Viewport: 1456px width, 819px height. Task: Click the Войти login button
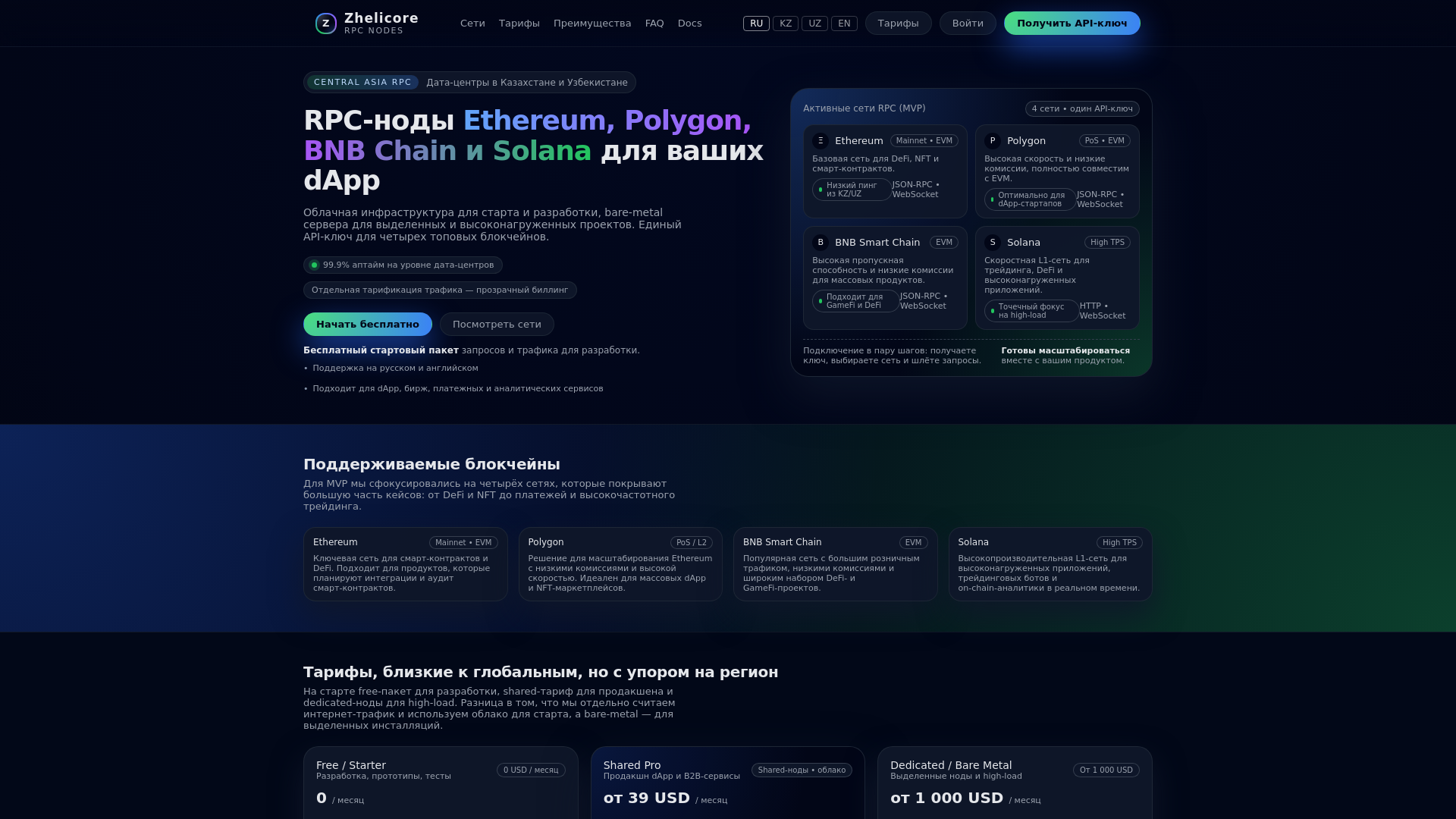tap(968, 24)
